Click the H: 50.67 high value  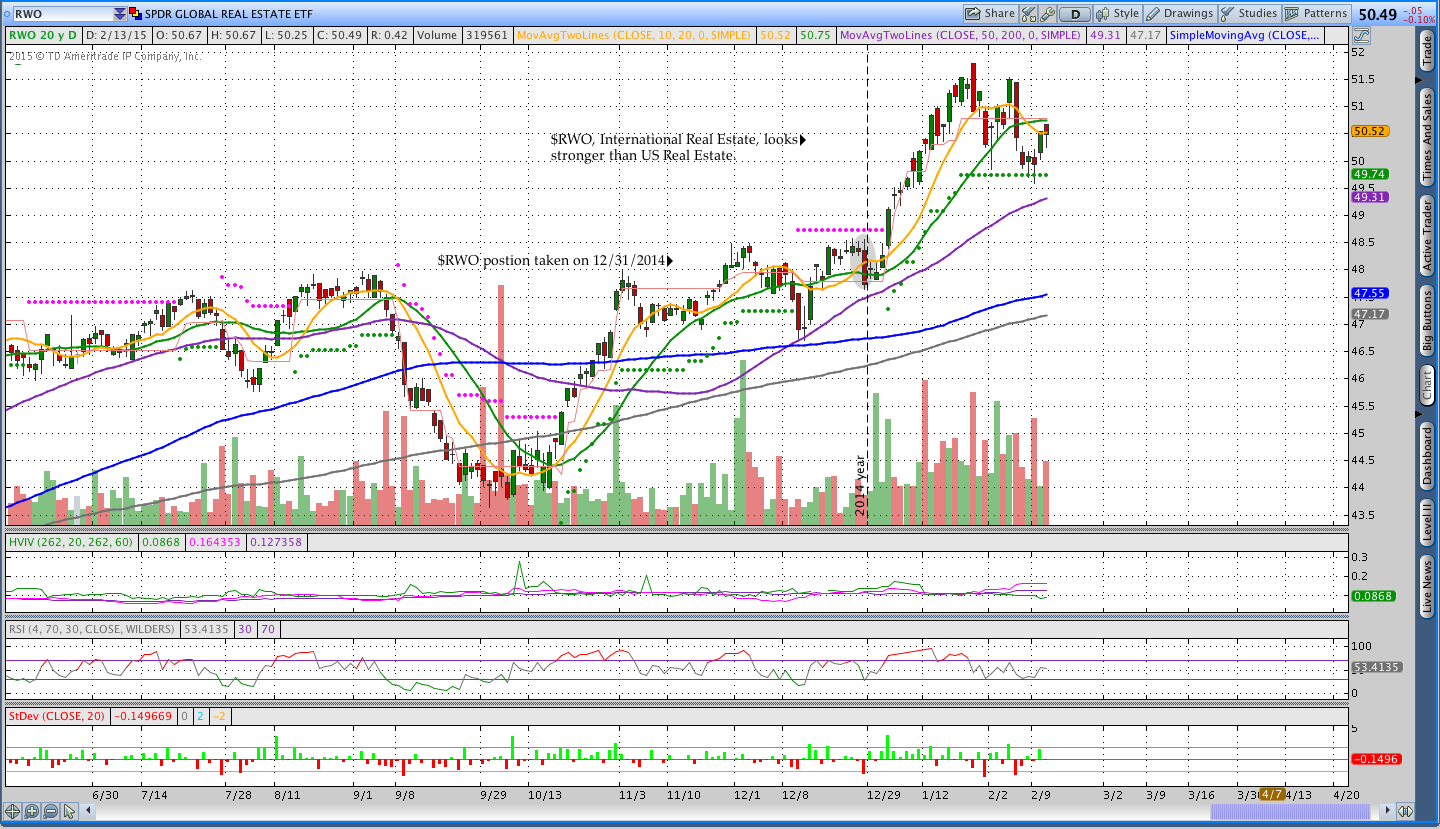[232, 35]
